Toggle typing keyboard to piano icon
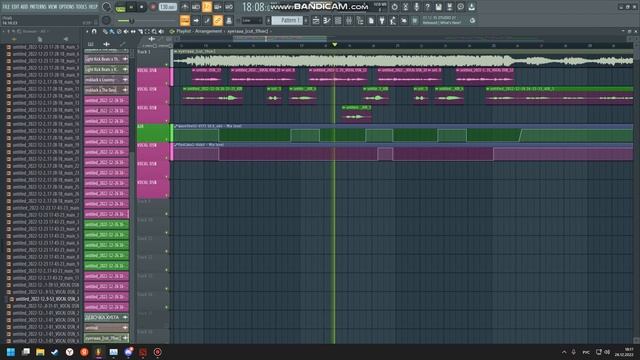Screen dimensions: 640x360 (185, 20)
